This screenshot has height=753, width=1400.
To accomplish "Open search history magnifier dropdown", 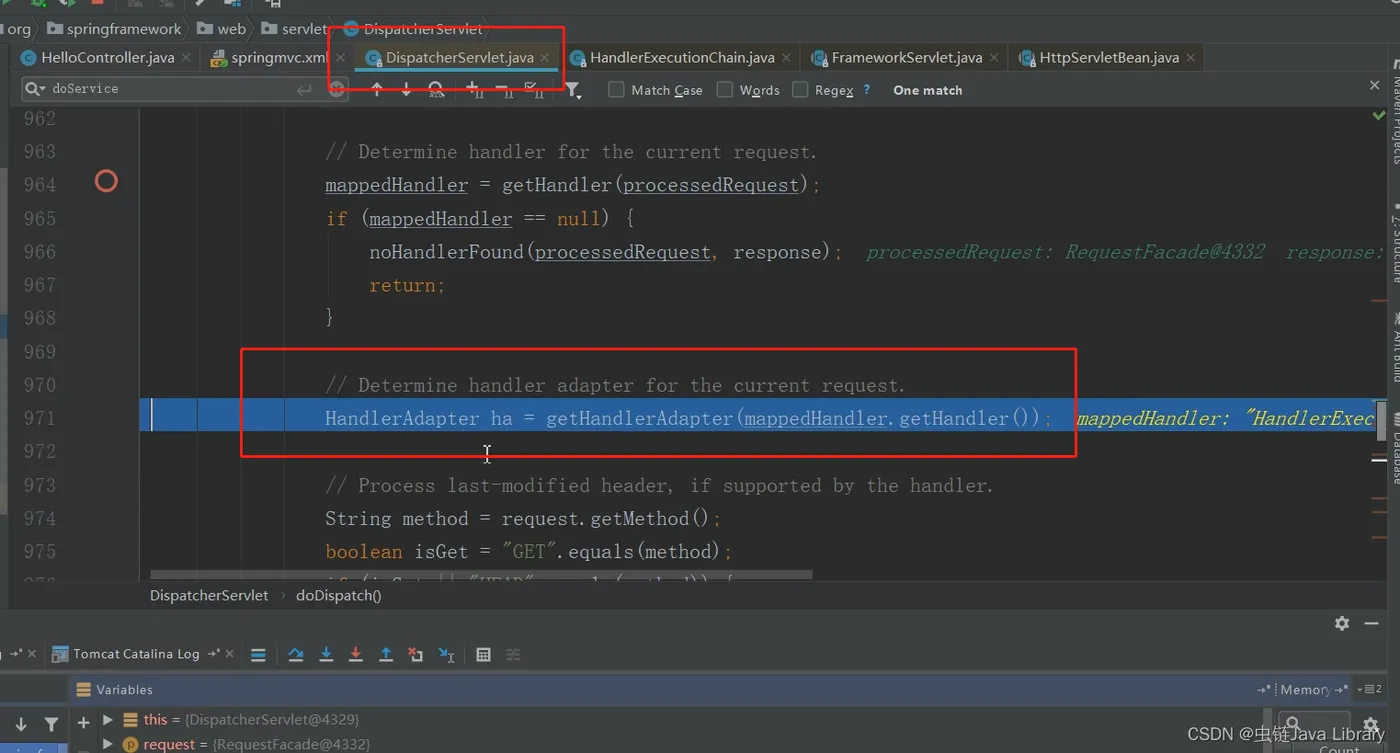I will click(35, 89).
